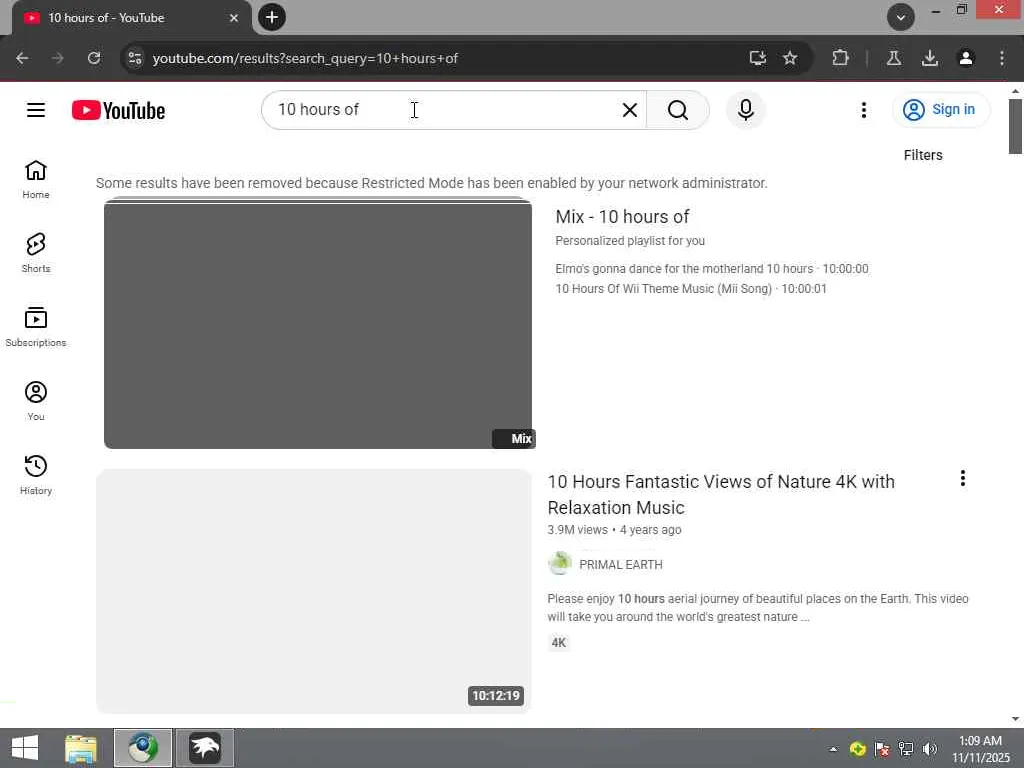This screenshot has height=768, width=1024.
Task: Open '10 Hours Fantastic Views of Nature' title
Action: [721, 494]
